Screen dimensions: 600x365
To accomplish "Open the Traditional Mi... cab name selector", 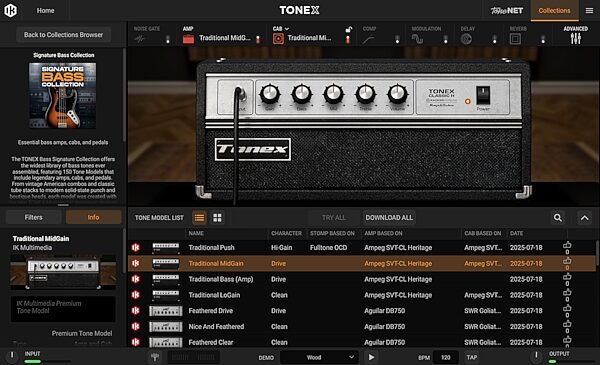I will [x=309, y=38].
